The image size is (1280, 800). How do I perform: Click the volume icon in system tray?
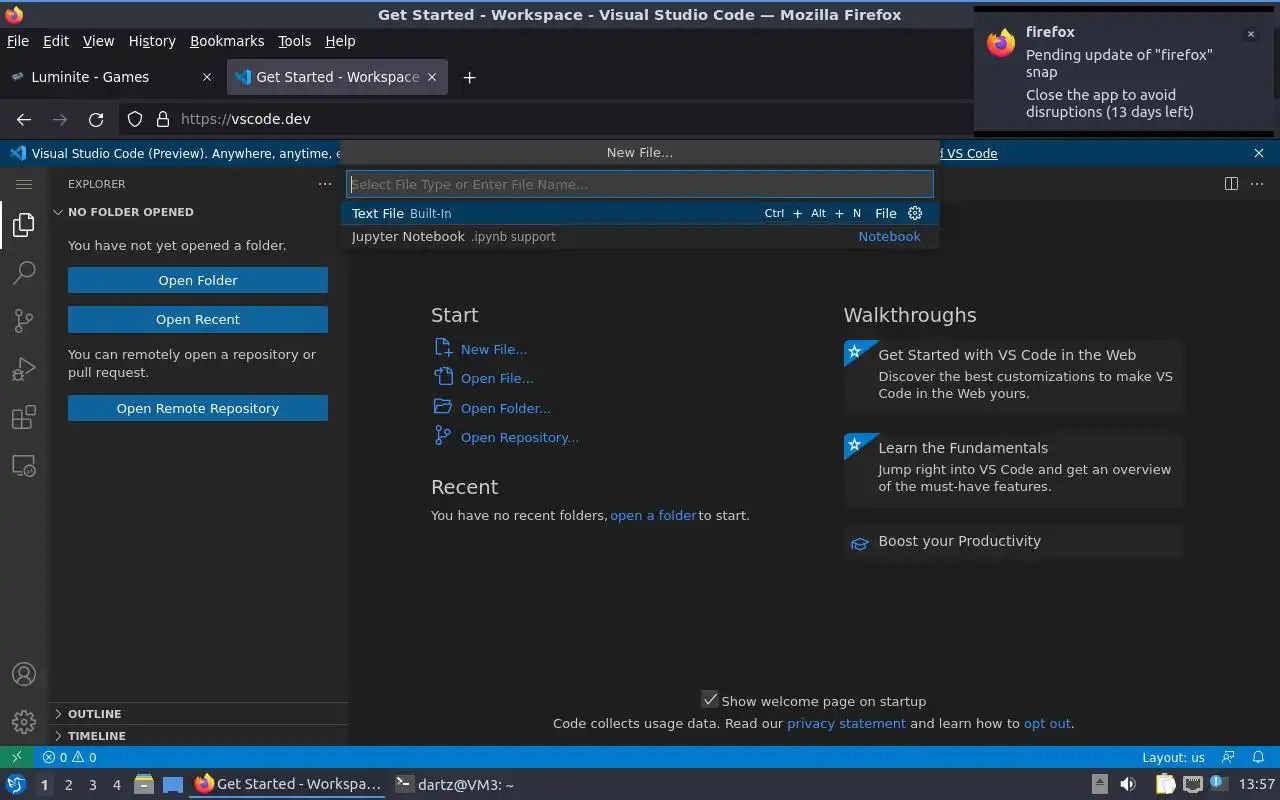(x=1128, y=785)
